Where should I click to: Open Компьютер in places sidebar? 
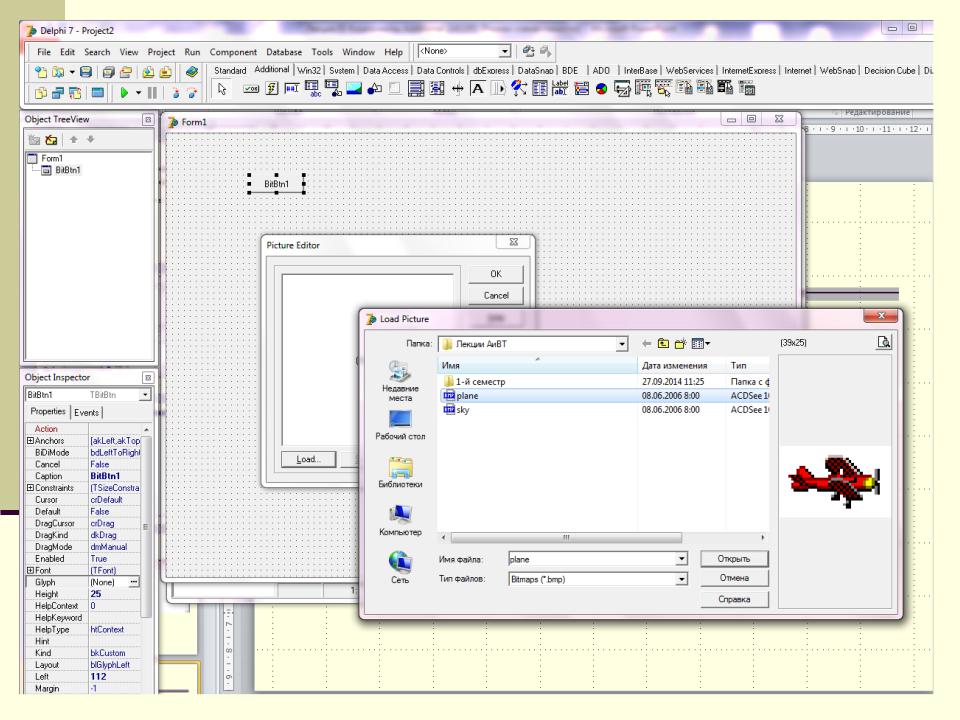[400, 520]
